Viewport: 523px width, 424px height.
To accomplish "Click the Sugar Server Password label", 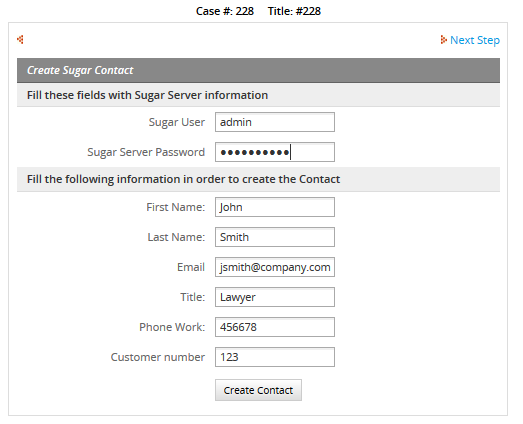I will (146, 152).
